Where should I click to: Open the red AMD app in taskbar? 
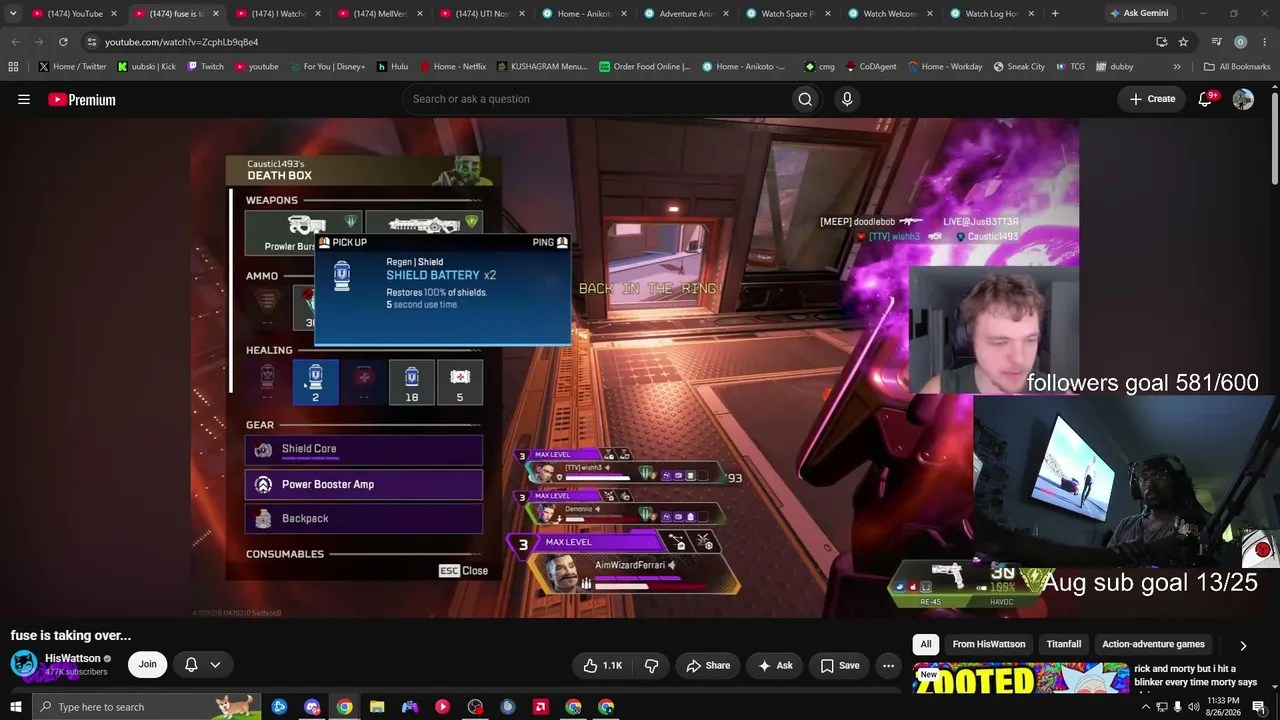(541, 707)
